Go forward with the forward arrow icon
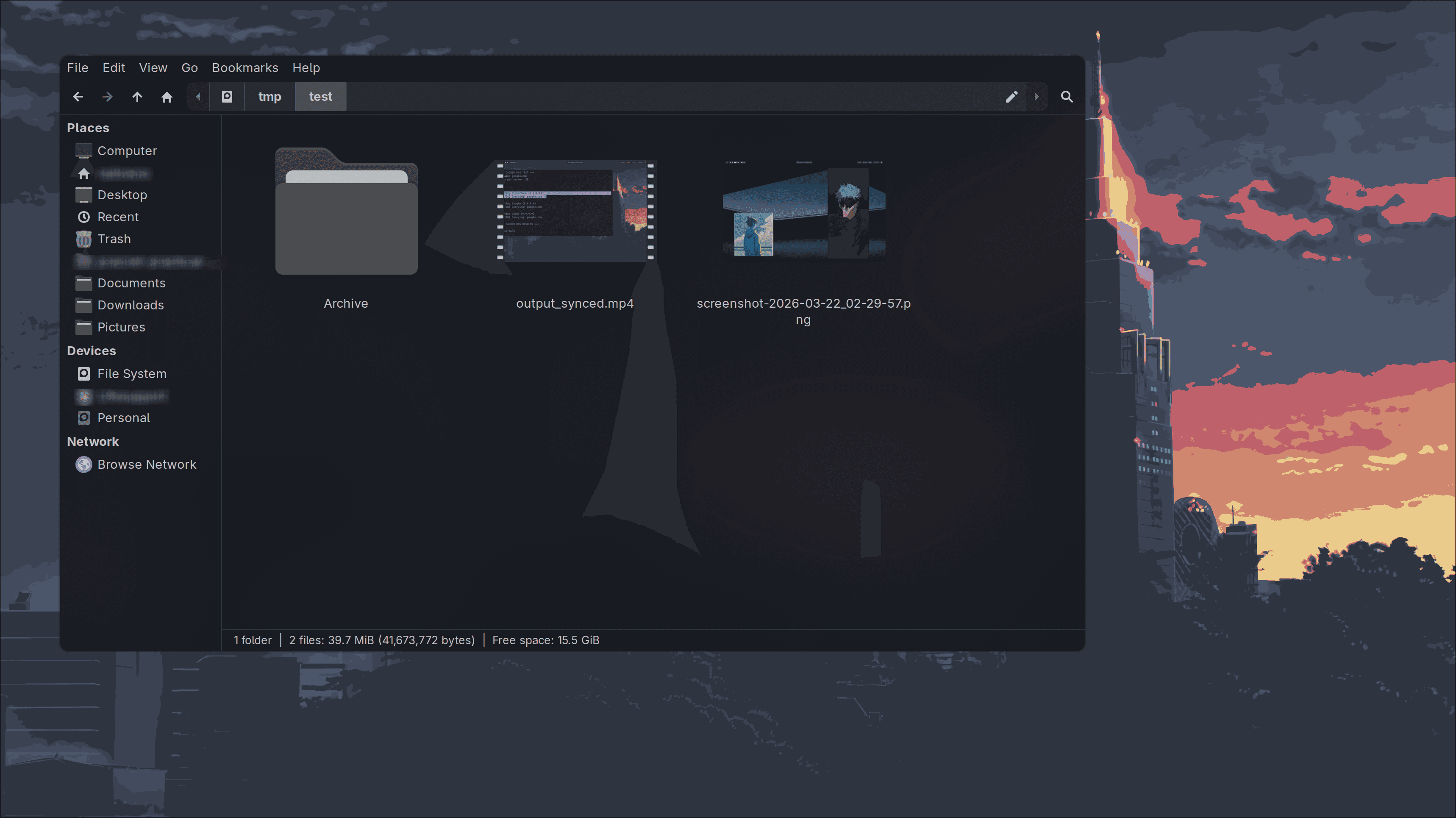Image resolution: width=1456 pixels, height=818 pixels. [x=107, y=97]
